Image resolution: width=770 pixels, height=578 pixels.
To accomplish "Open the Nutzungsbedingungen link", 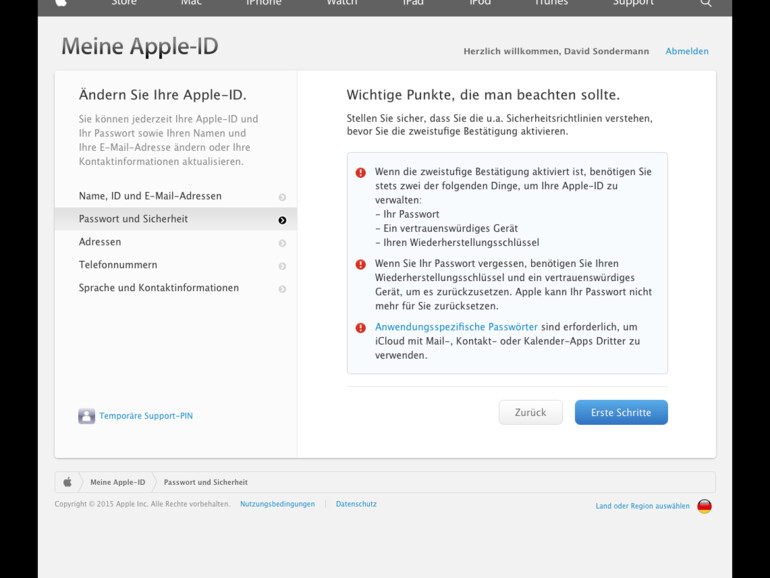I will (x=277, y=504).
